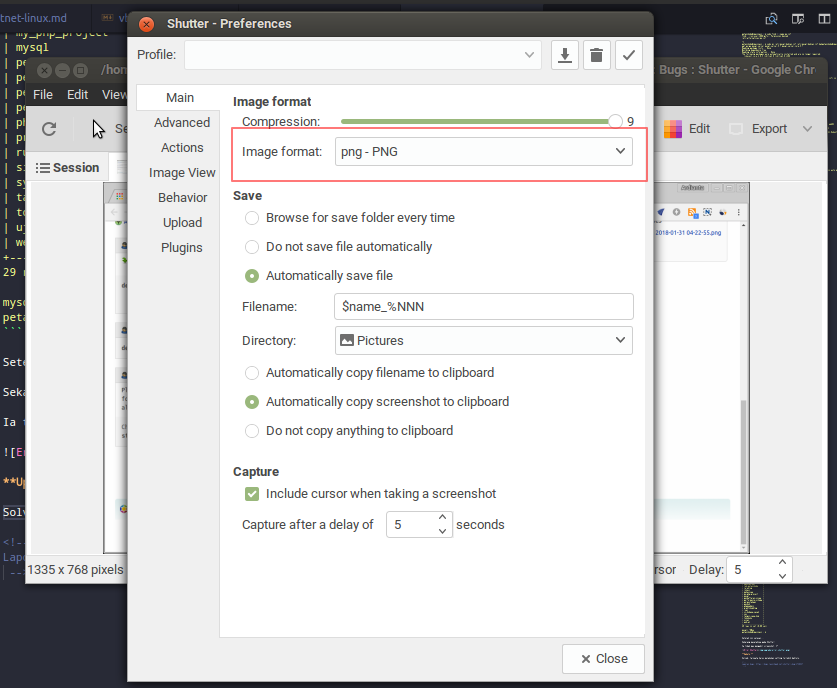Open the Plugins tab
837x688 pixels.
point(182,248)
